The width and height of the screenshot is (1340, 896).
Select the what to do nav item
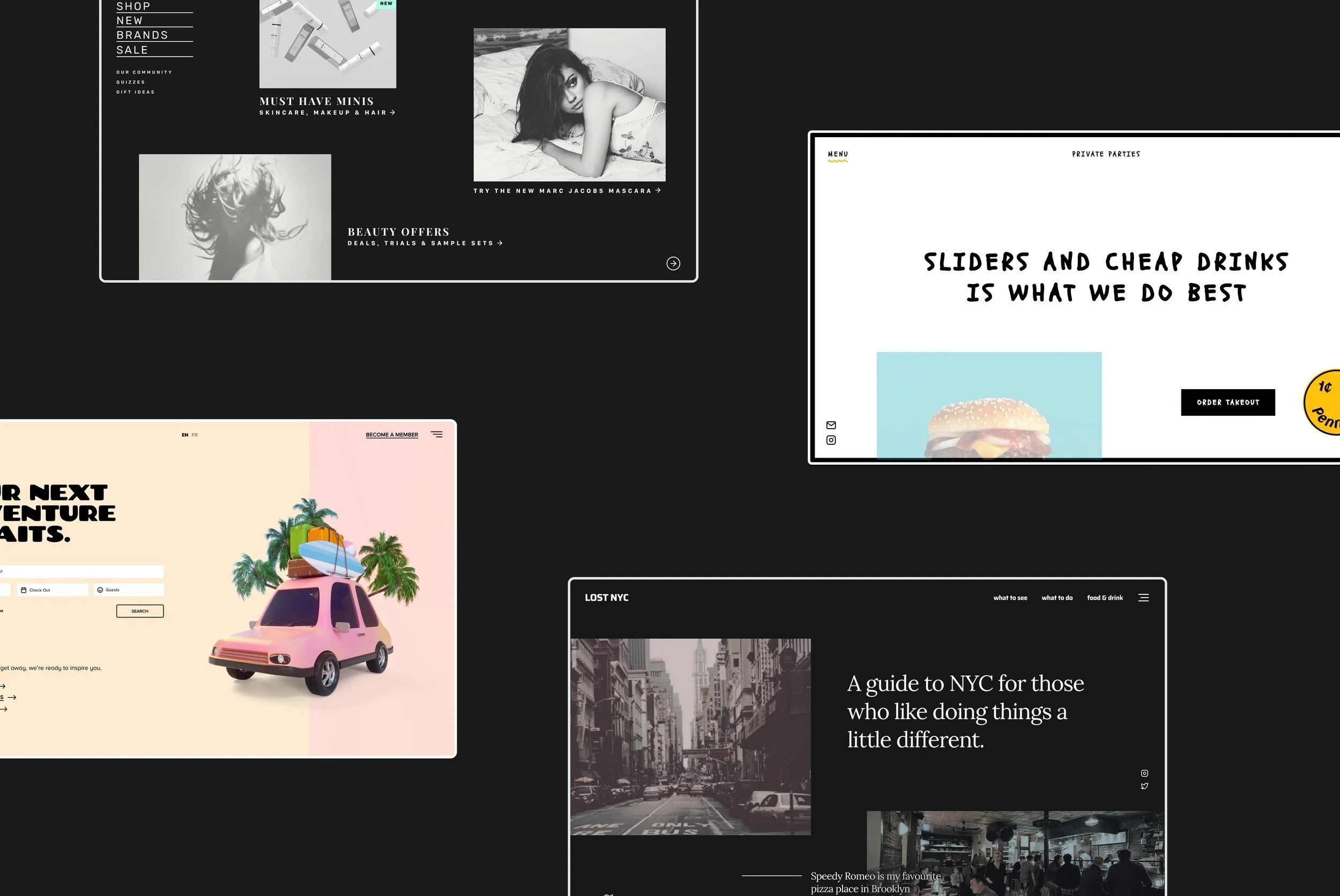pos(1057,598)
